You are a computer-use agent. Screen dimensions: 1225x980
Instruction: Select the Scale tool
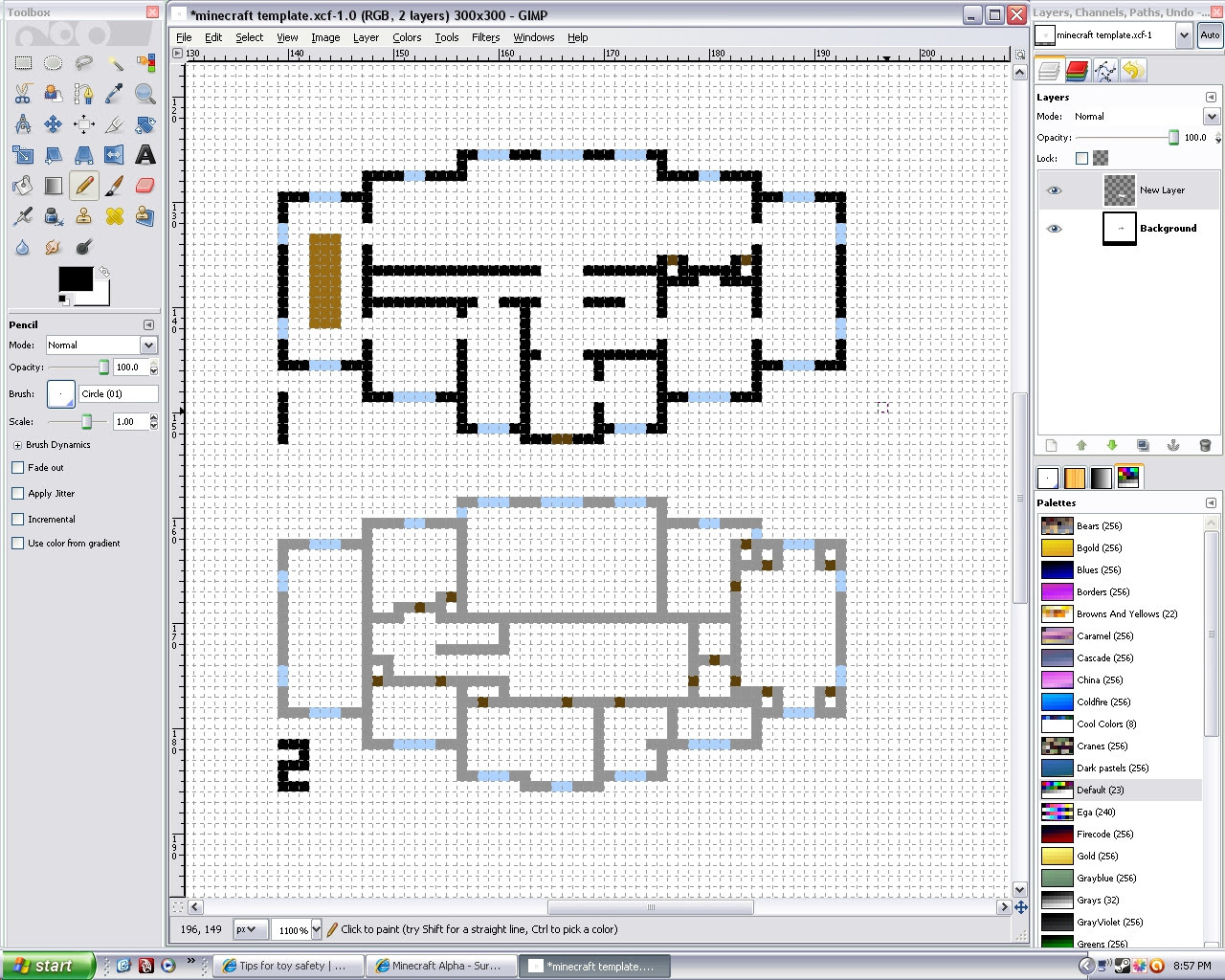tap(23, 155)
